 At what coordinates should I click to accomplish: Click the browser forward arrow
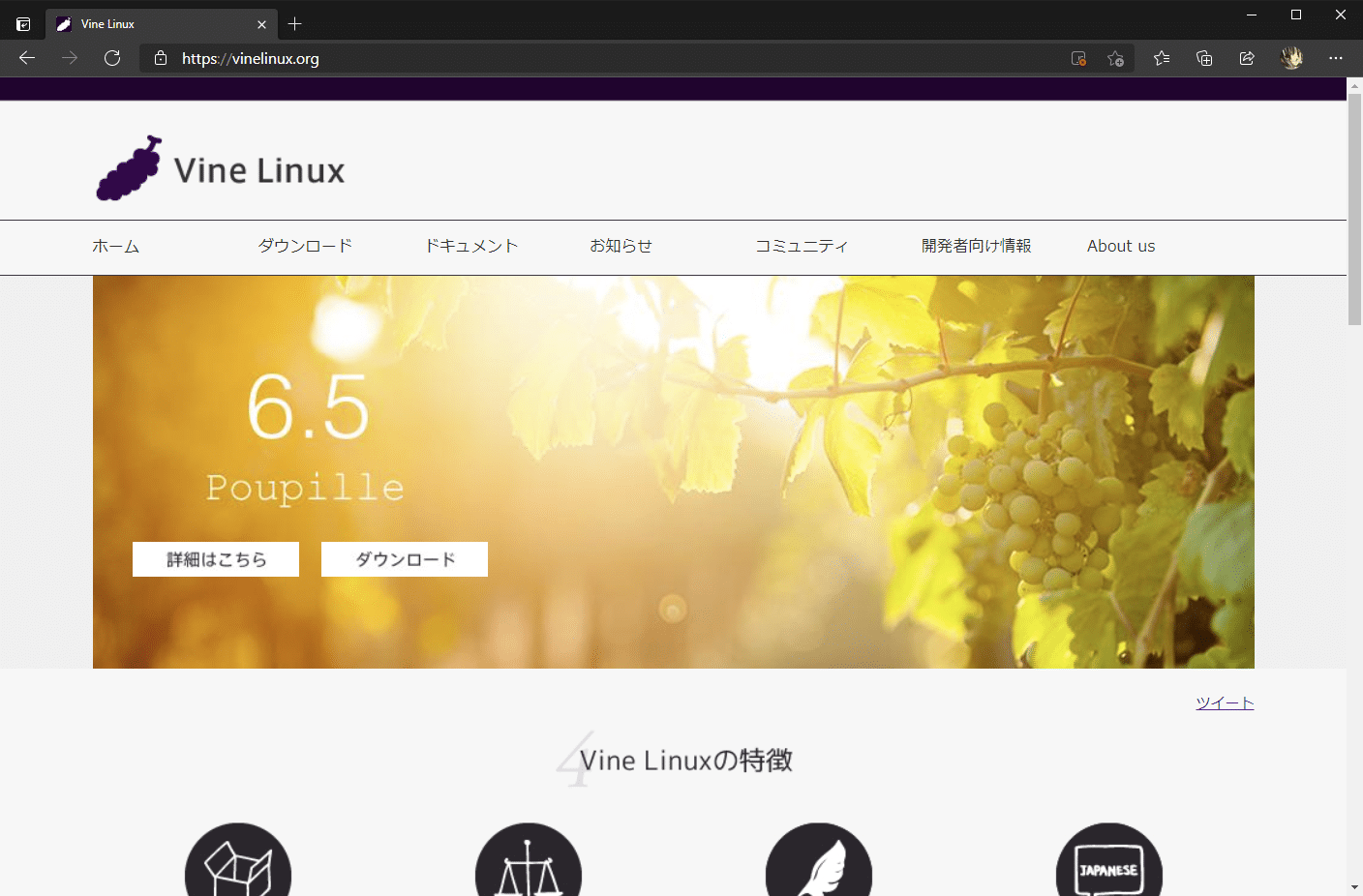coord(70,58)
